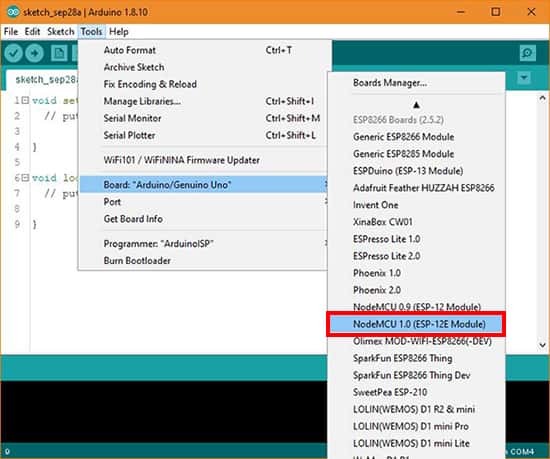Click the Upload arrow button
This screenshot has height=459, width=550.
click(x=34, y=53)
